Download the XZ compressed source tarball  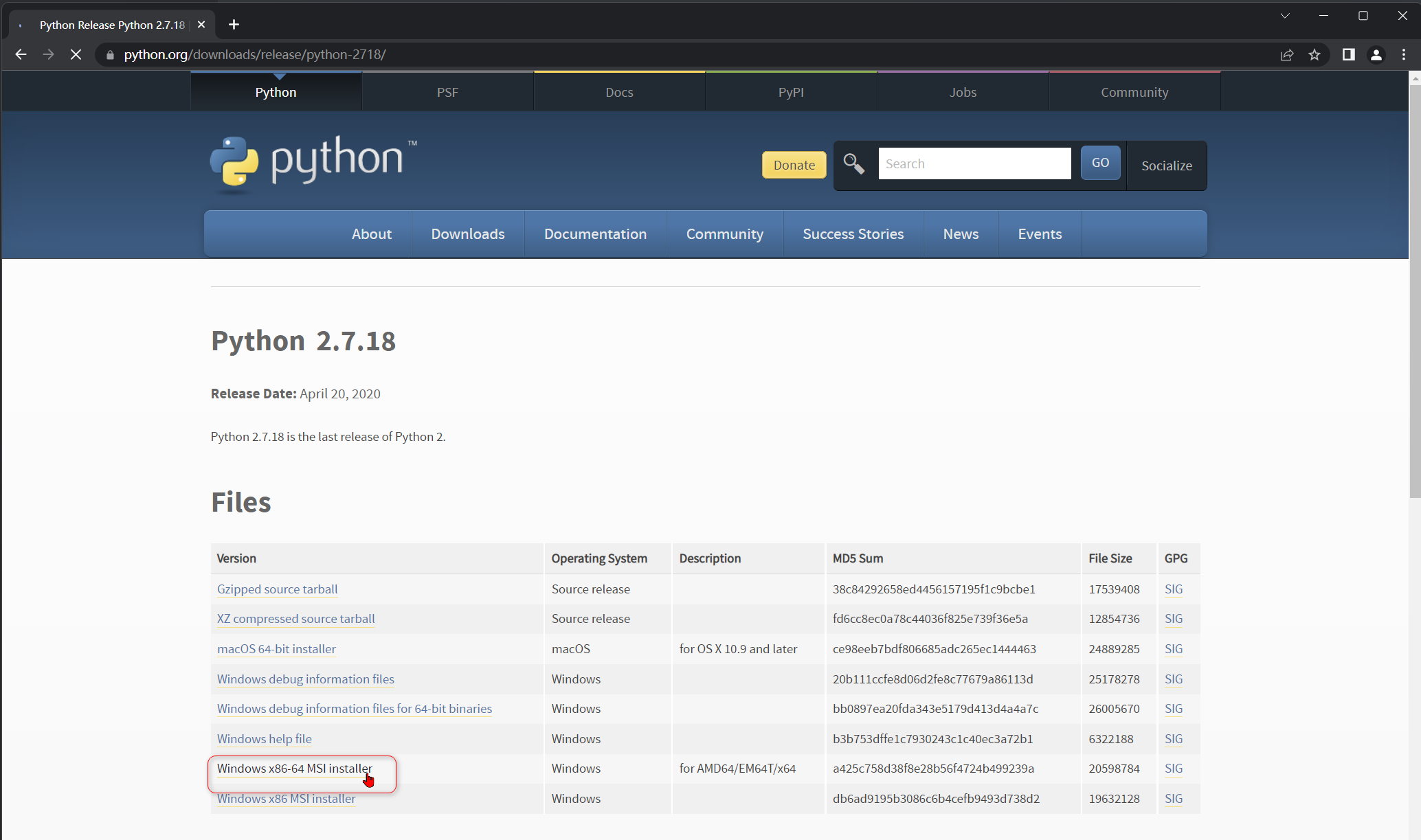(295, 618)
